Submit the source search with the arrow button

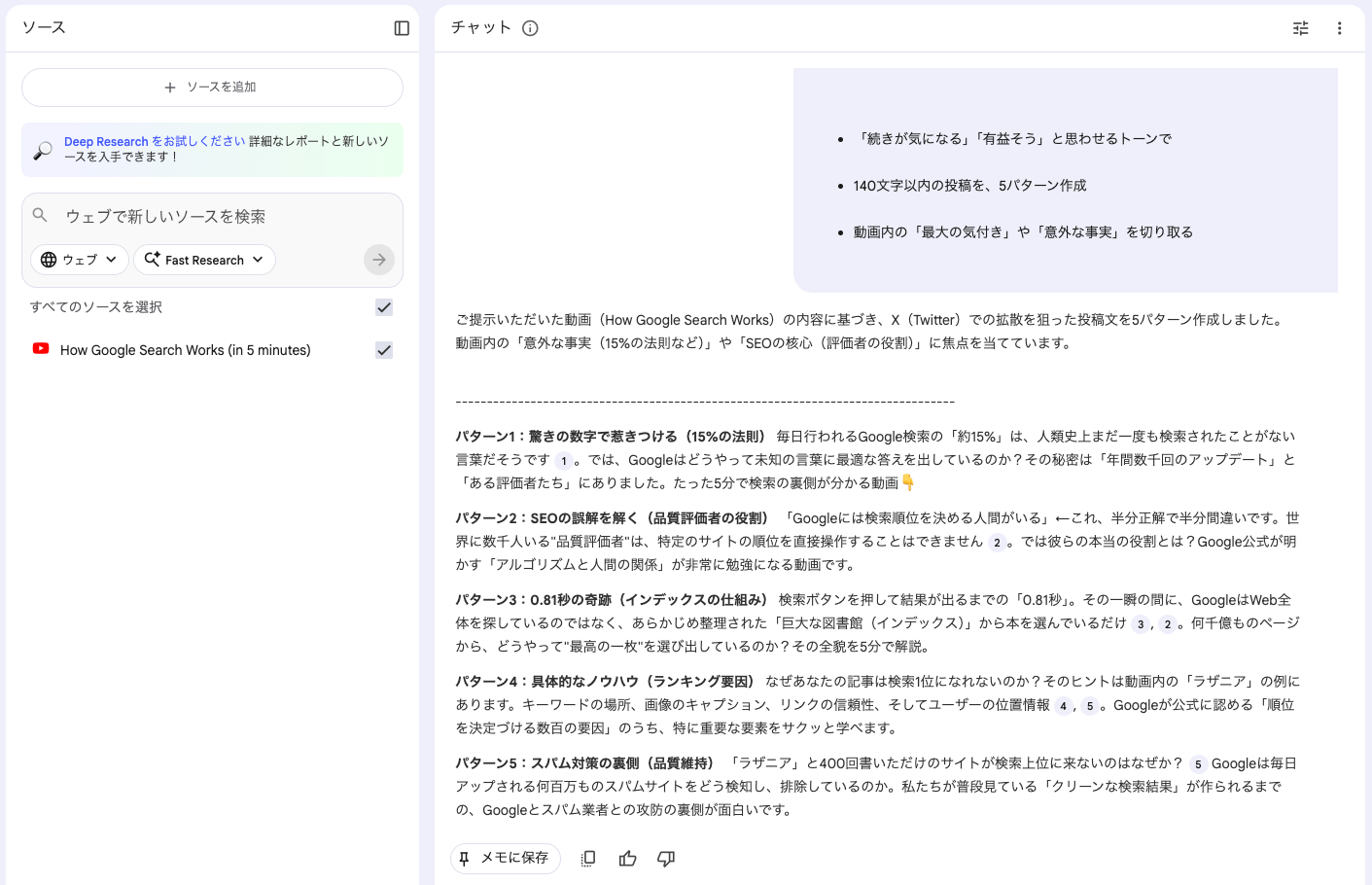pyautogui.click(x=378, y=259)
